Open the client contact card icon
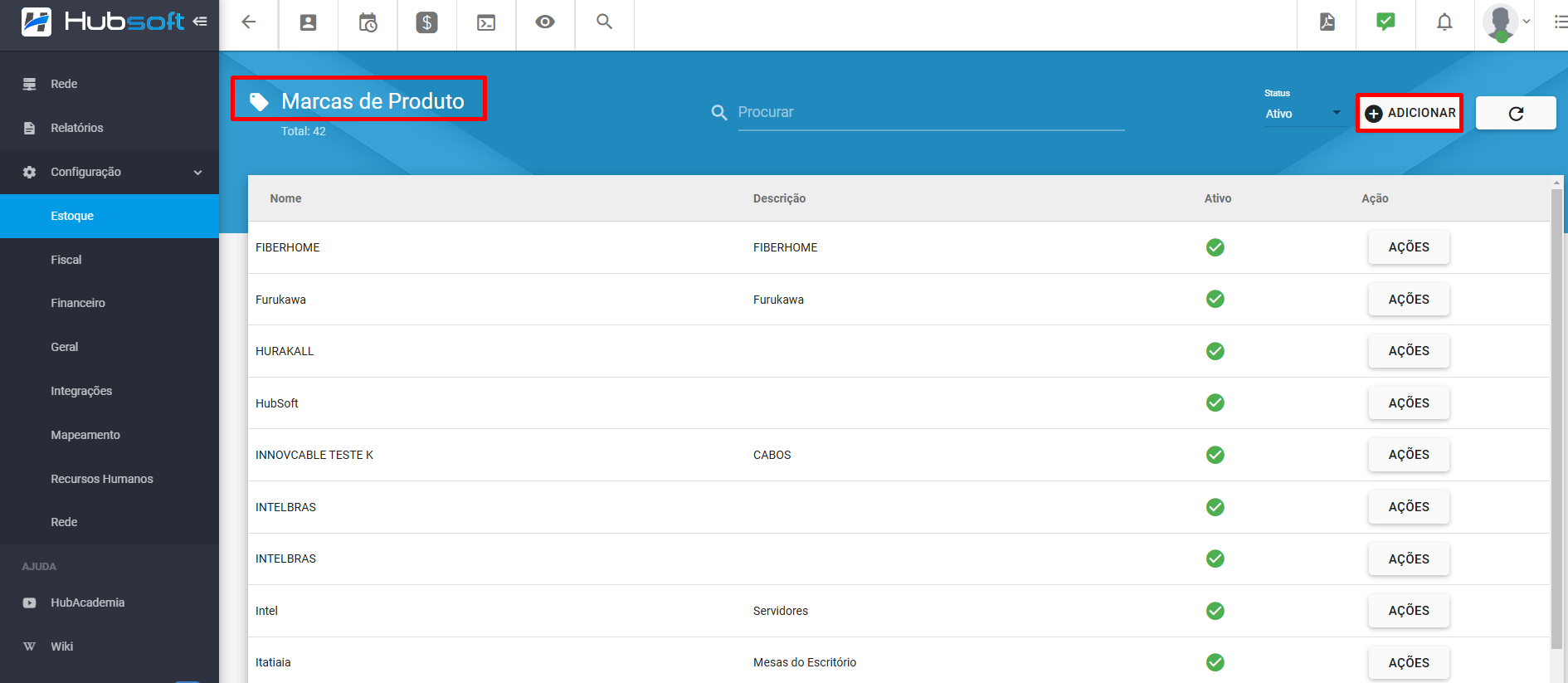 (x=308, y=22)
